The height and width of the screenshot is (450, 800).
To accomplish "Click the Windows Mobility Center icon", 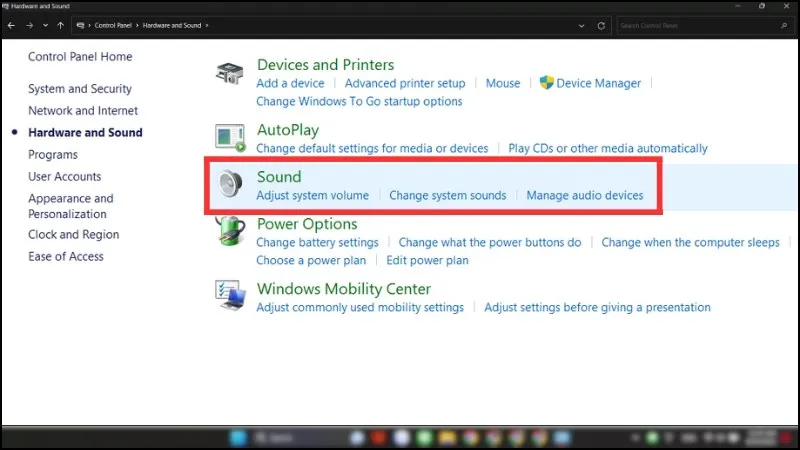I will click(x=230, y=296).
